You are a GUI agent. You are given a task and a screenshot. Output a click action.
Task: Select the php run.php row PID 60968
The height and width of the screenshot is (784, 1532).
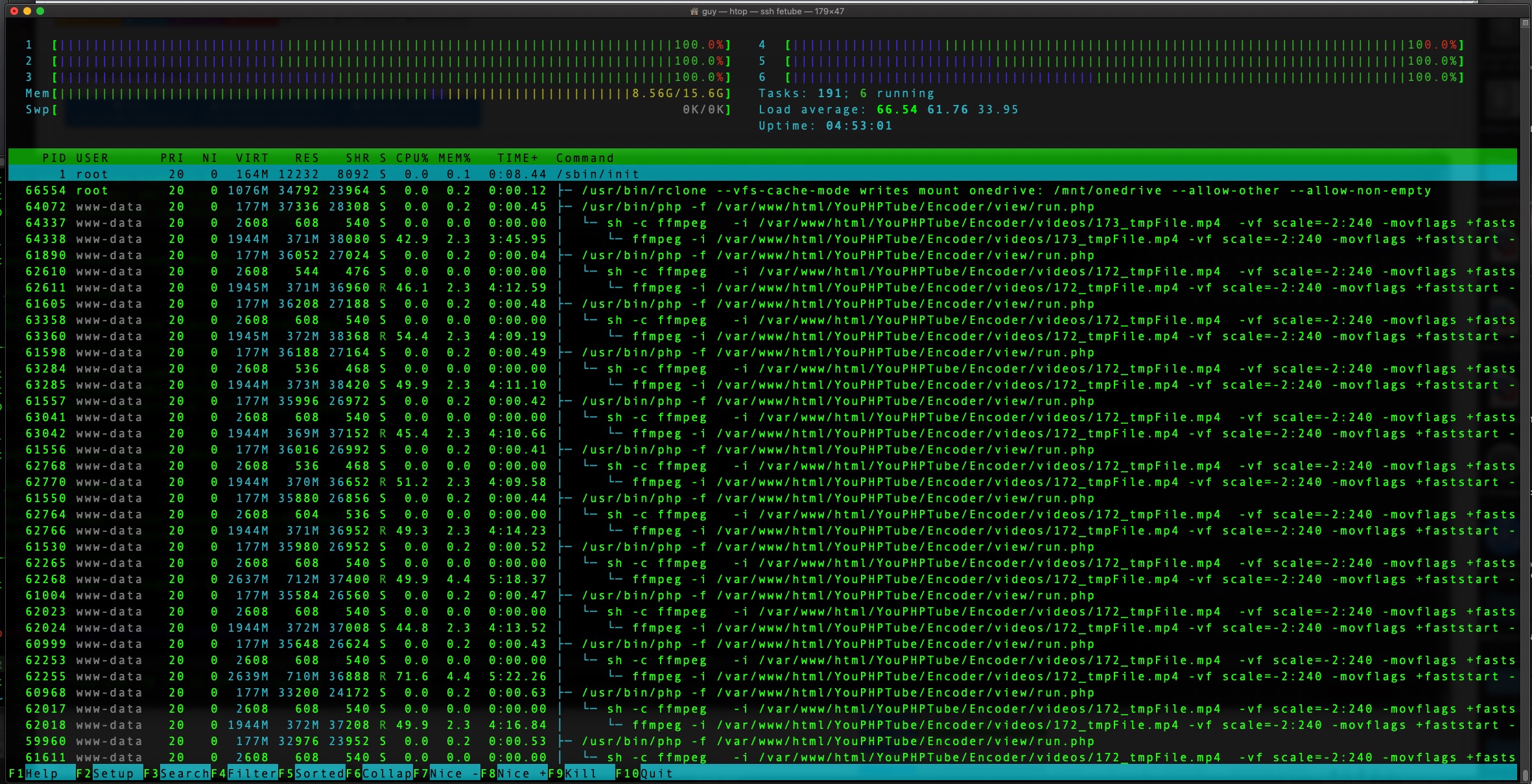(x=762, y=693)
